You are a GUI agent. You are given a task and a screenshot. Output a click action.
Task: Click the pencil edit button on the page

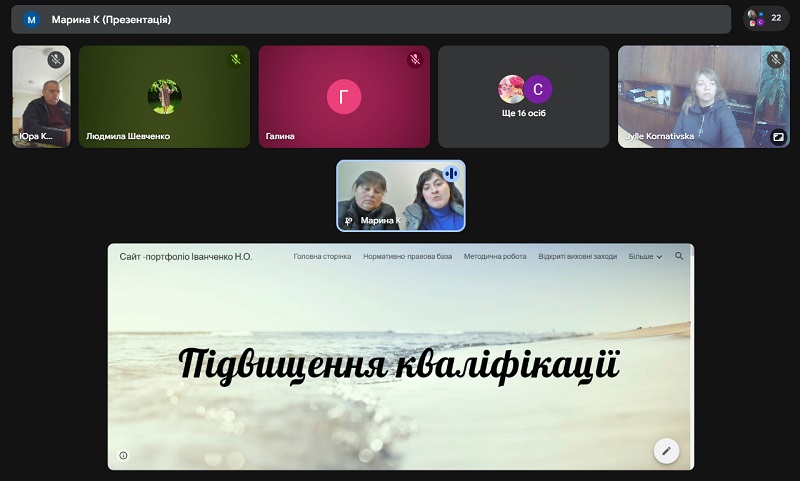click(x=666, y=451)
